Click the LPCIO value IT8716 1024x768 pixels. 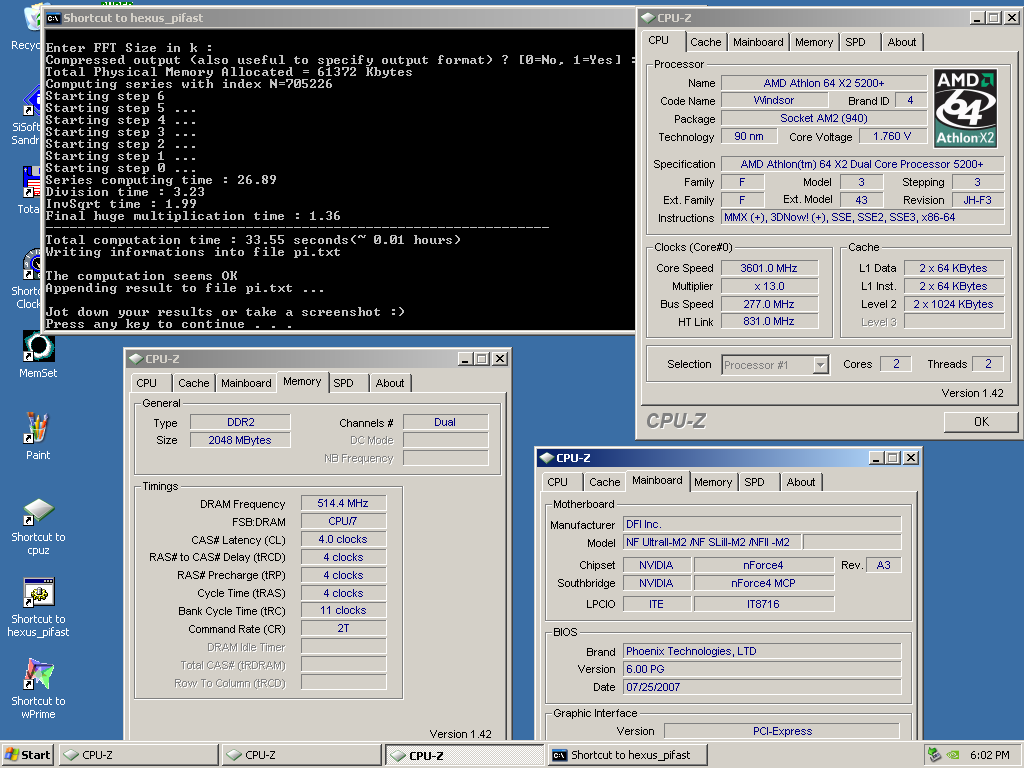point(763,604)
